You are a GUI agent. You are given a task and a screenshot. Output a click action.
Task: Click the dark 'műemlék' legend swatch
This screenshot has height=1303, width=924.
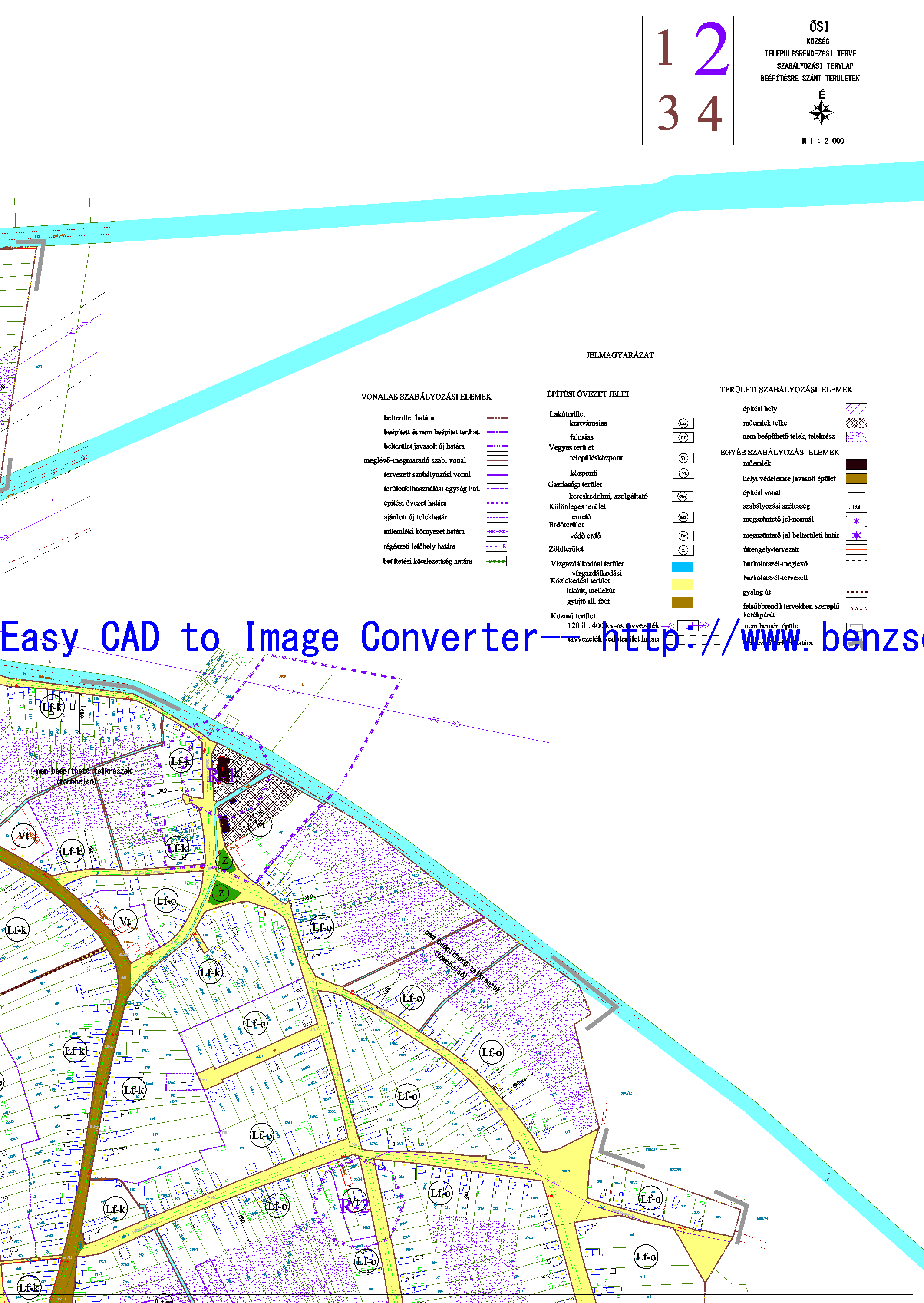[x=856, y=464]
